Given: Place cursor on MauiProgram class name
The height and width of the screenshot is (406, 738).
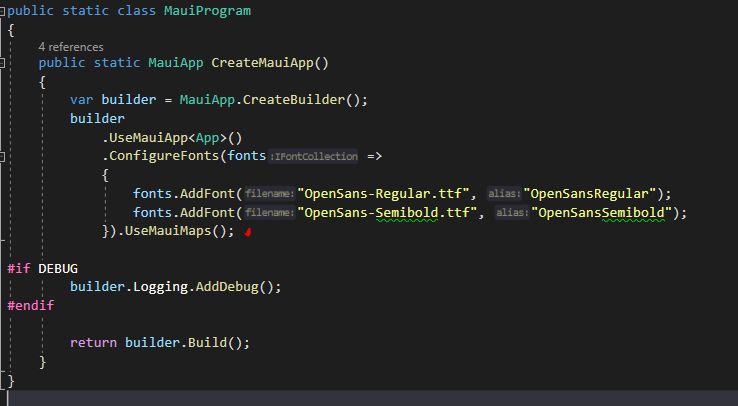Looking at the screenshot, I should [x=207, y=11].
